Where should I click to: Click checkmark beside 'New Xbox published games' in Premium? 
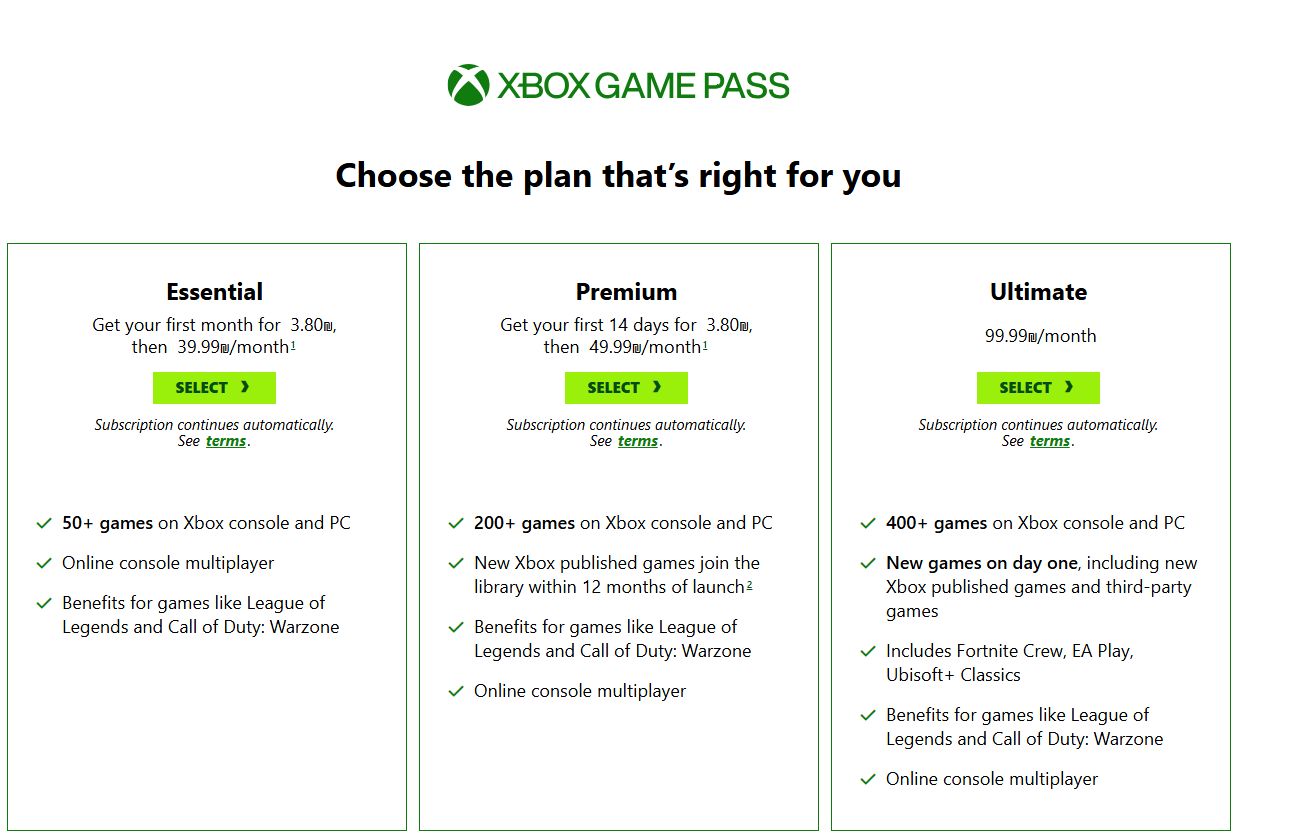coord(456,563)
